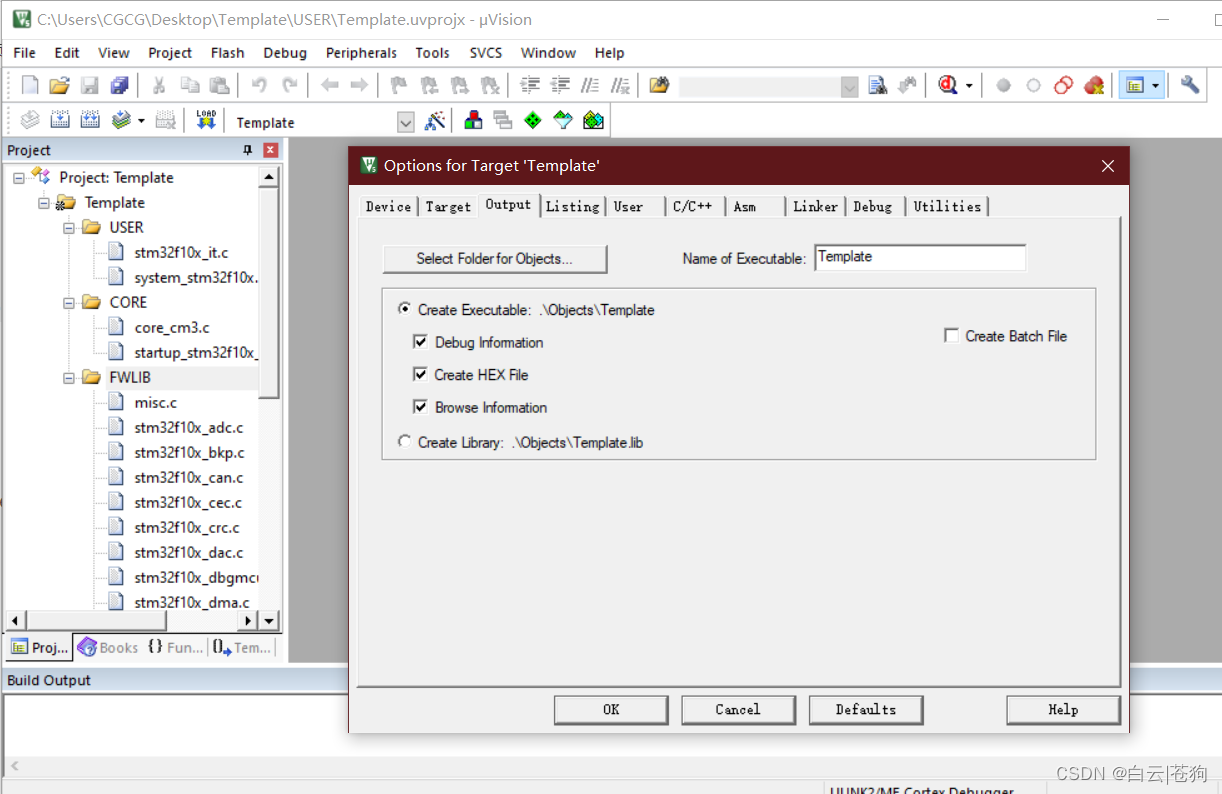The height and width of the screenshot is (794, 1222).
Task: Switch to the Device tab
Action: (388, 206)
